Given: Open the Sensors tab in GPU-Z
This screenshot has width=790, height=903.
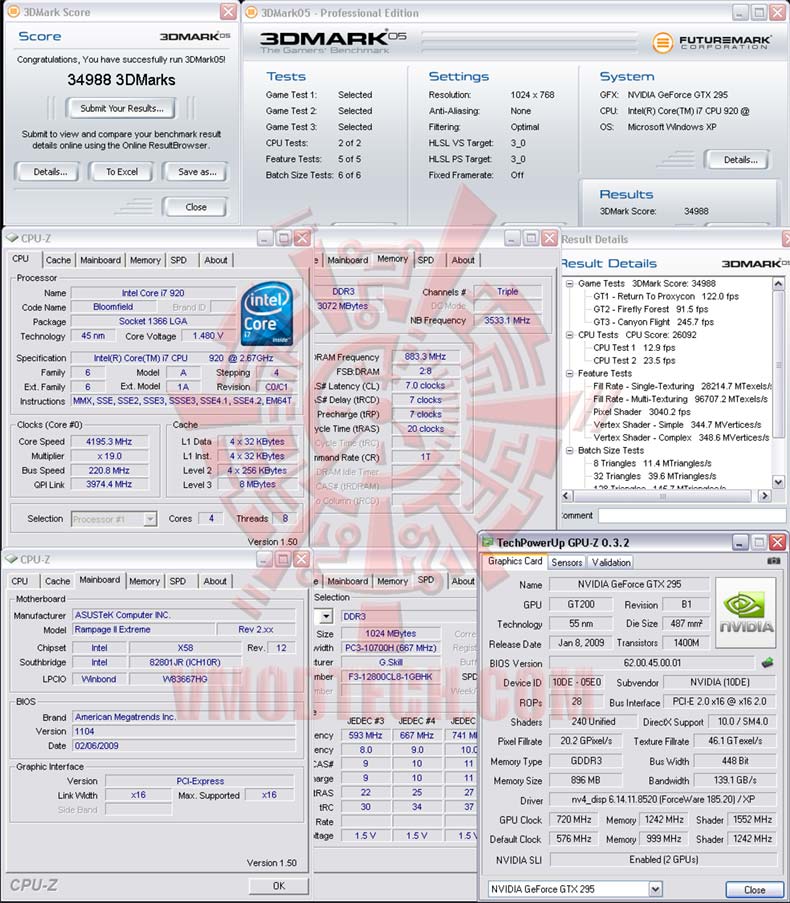Looking at the screenshot, I should (x=567, y=562).
